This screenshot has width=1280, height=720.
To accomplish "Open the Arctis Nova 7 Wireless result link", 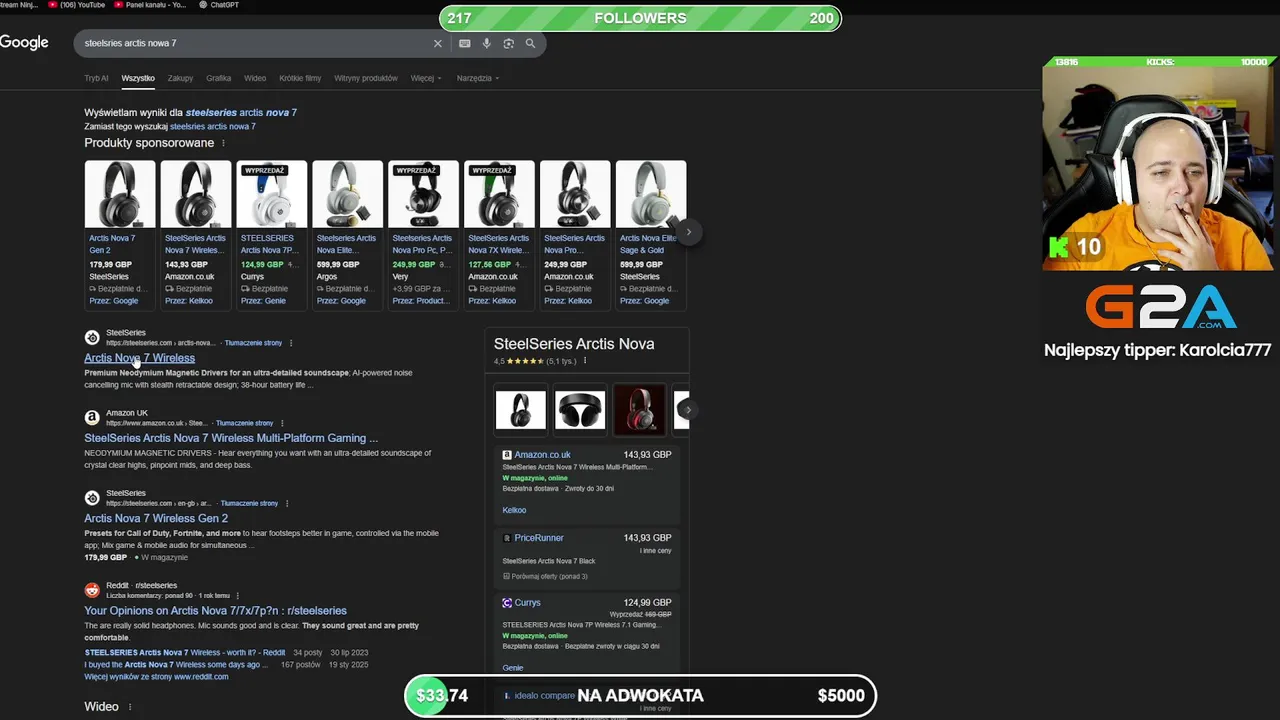I will 139,358.
